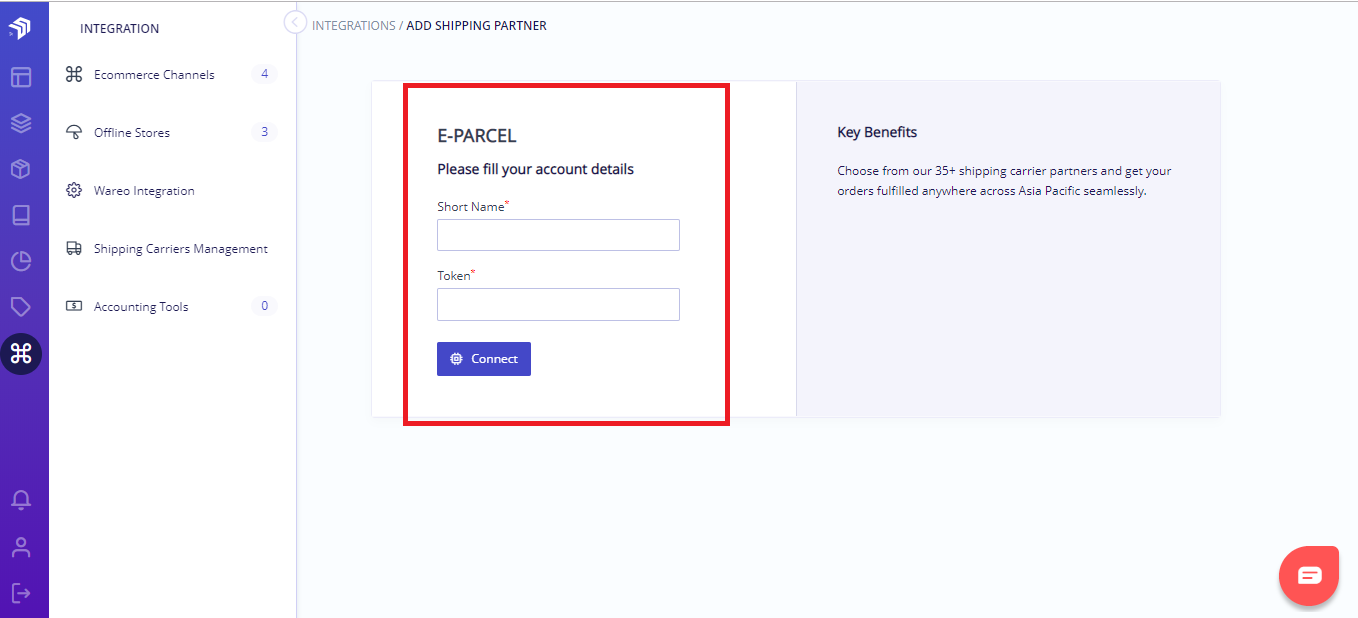This screenshot has height=618, width=1358.
Task: Click the back chevron beside the breadcrumb
Action: tap(294, 21)
